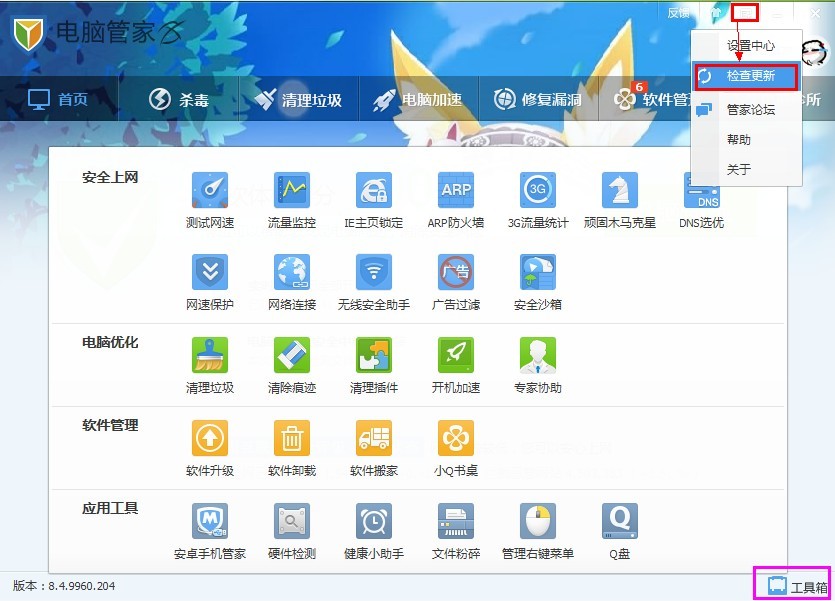Launch the 开机加速 boot accelerator

coord(456,365)
